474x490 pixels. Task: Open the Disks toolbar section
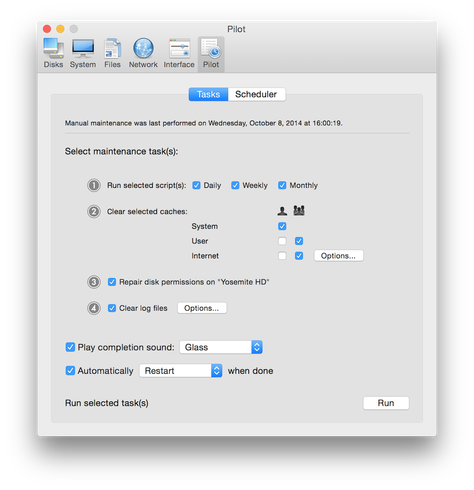(53, 53)
